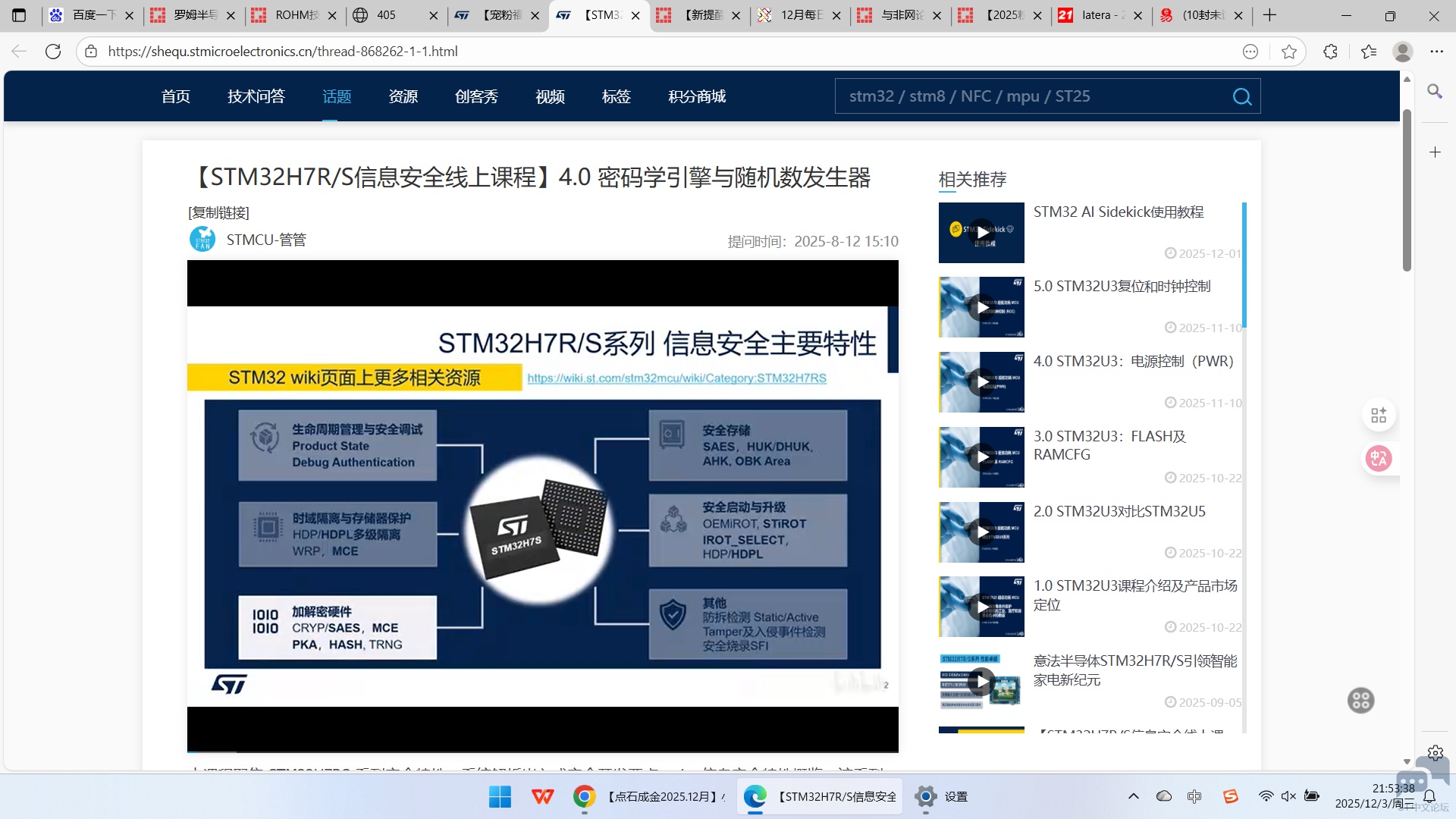The height and width of the screenshot is (819, 1456).
Task: Go to 首页 in site navigation
Action: pyautogui.click(x=176, y=96)
